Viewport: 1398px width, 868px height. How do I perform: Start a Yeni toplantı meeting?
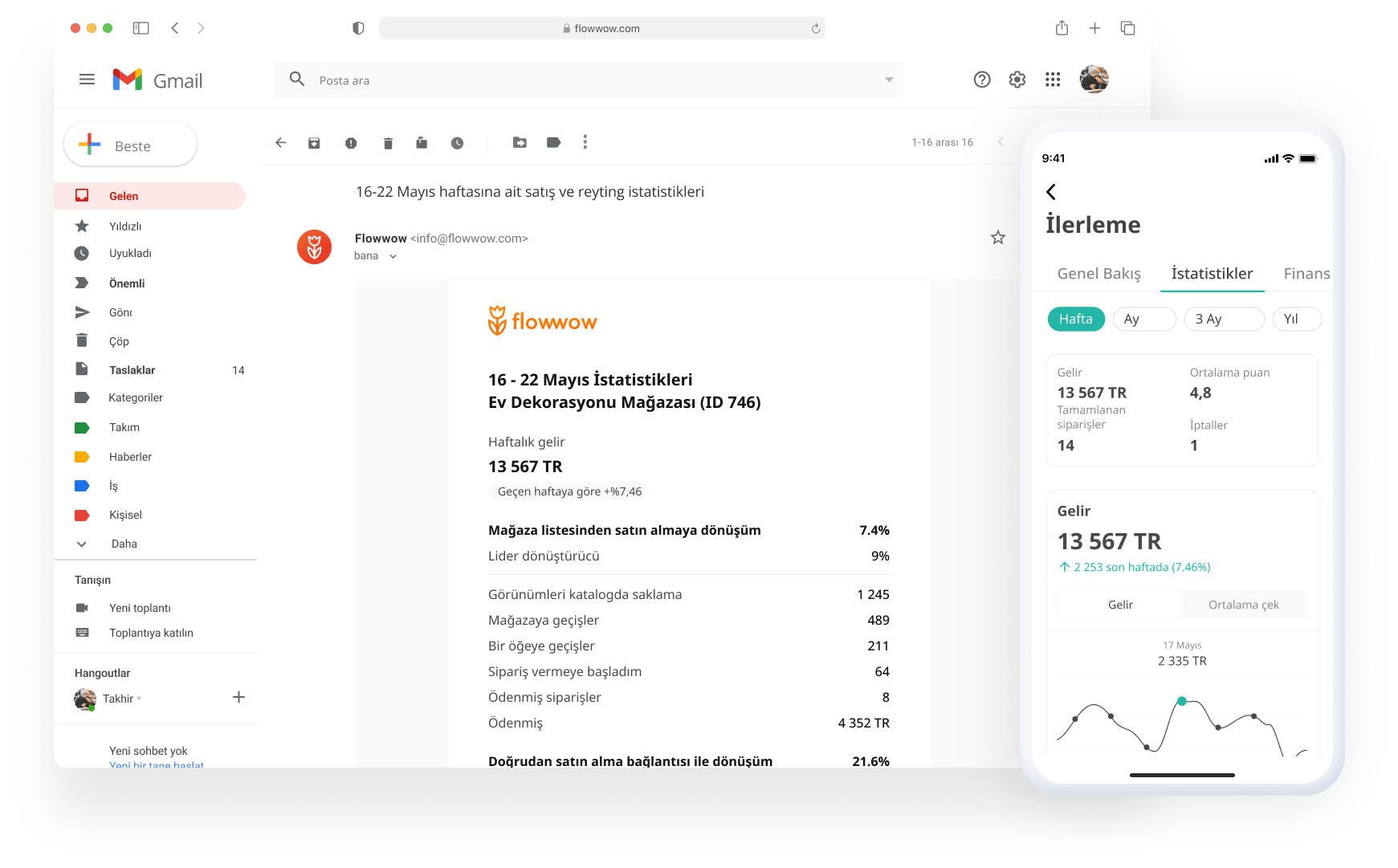(x=140, y=608)
